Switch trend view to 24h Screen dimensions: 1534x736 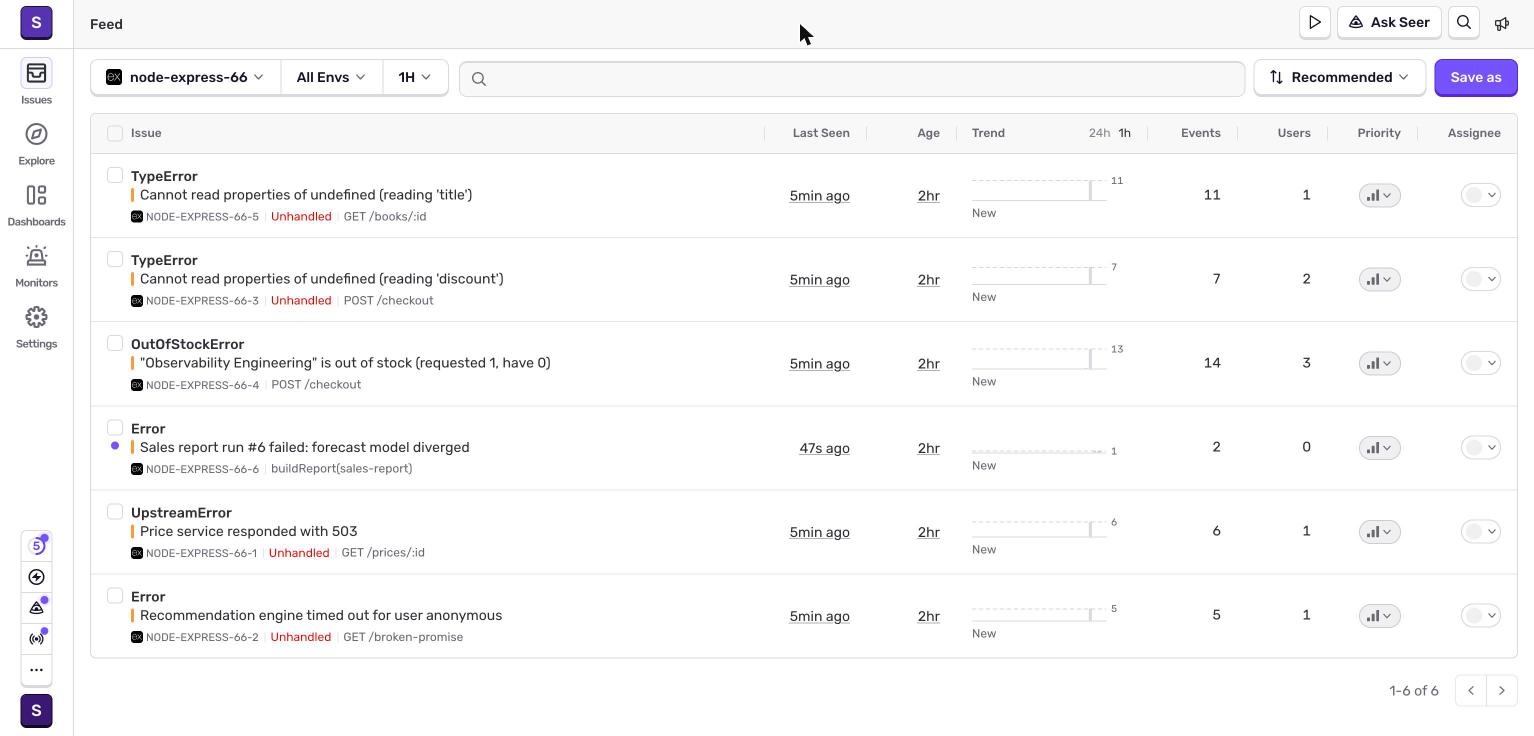pyautogui.click(x=1099, y=133)
